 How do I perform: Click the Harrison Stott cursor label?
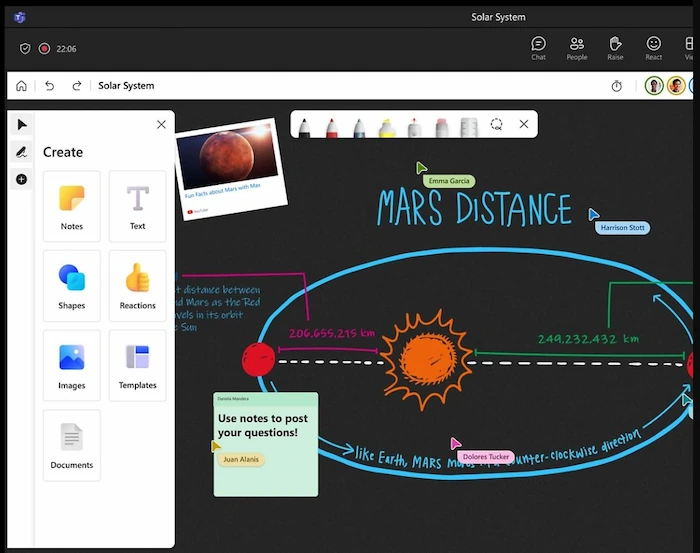pos(622,228)
